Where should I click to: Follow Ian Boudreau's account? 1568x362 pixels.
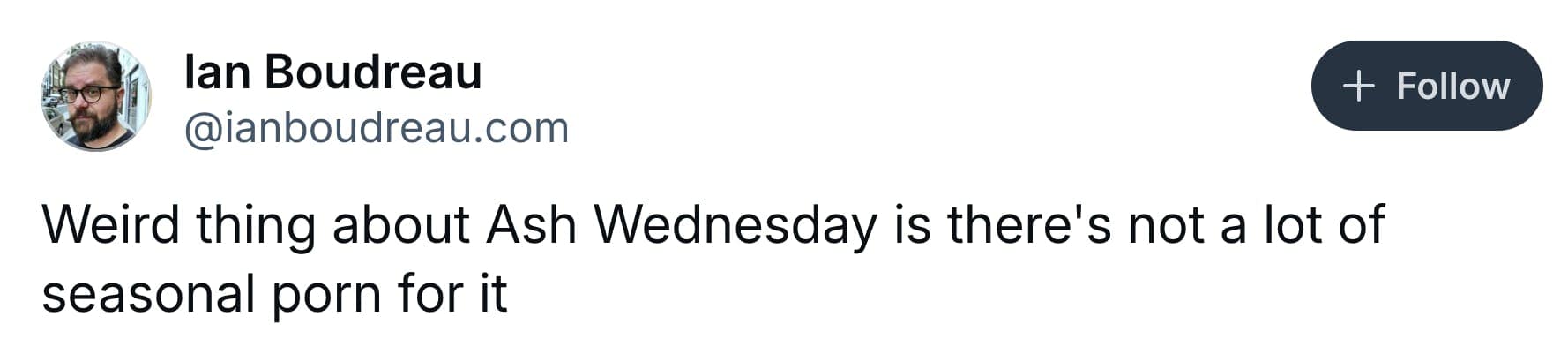[1426, 87]
